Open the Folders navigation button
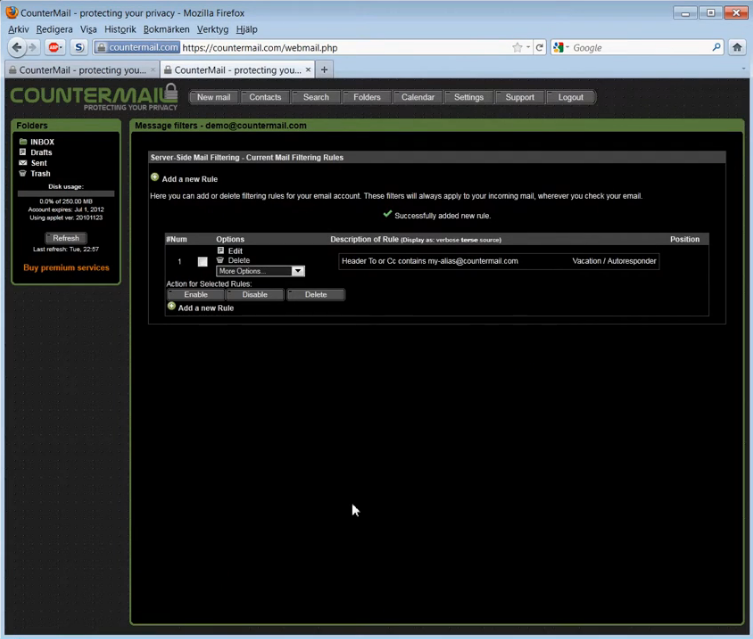This screenshot has height=639, width=753. pyautogui.click(x=367, y=97)
